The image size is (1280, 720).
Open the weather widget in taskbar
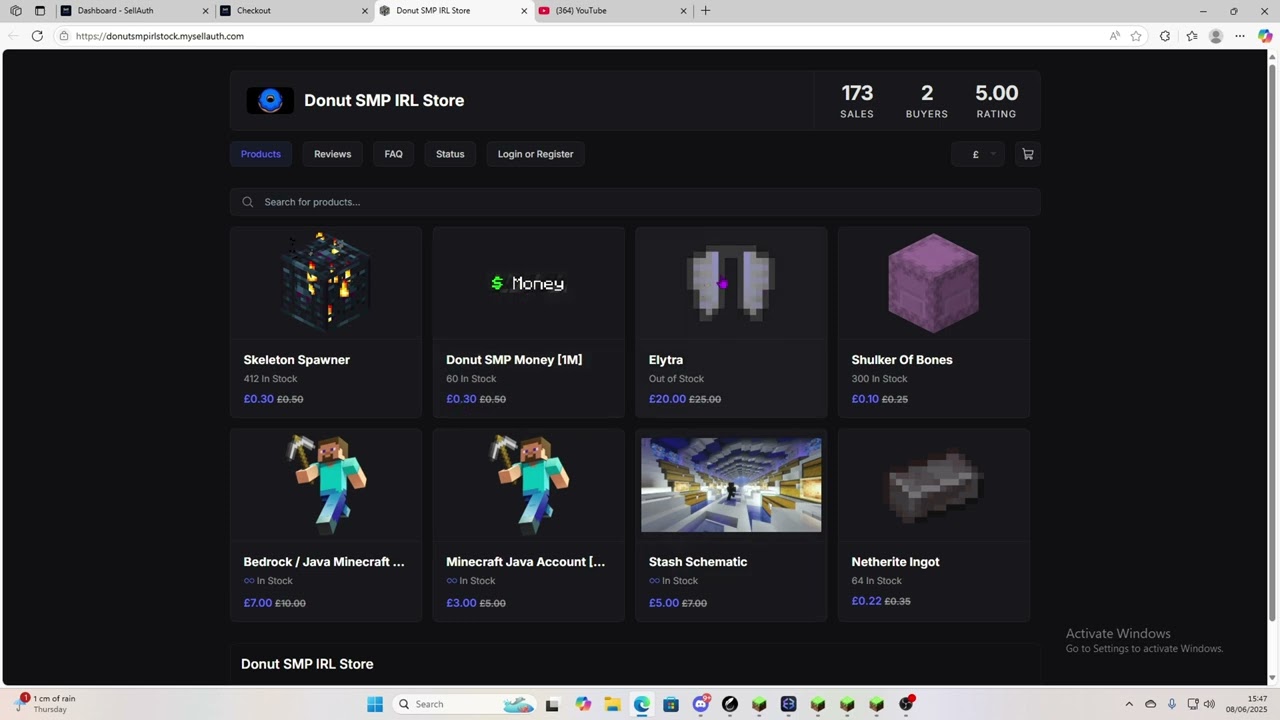point(46,704)
